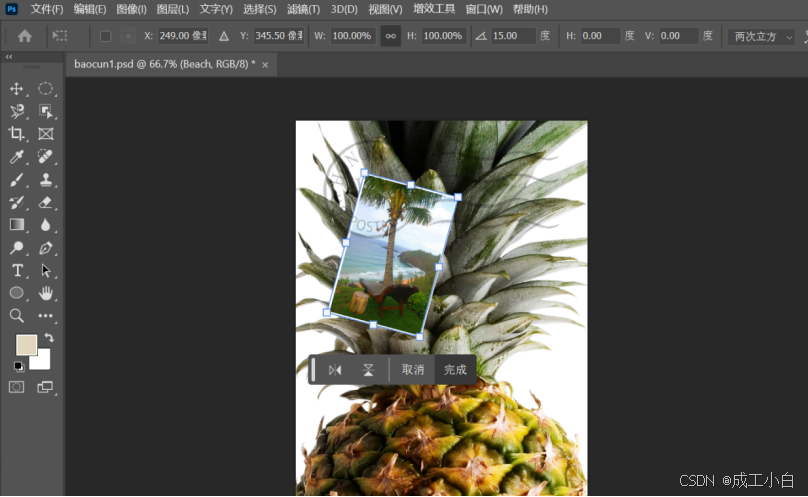Toggle Quick Mask mode
Screen dimensions: 808x497
point(16,387)
